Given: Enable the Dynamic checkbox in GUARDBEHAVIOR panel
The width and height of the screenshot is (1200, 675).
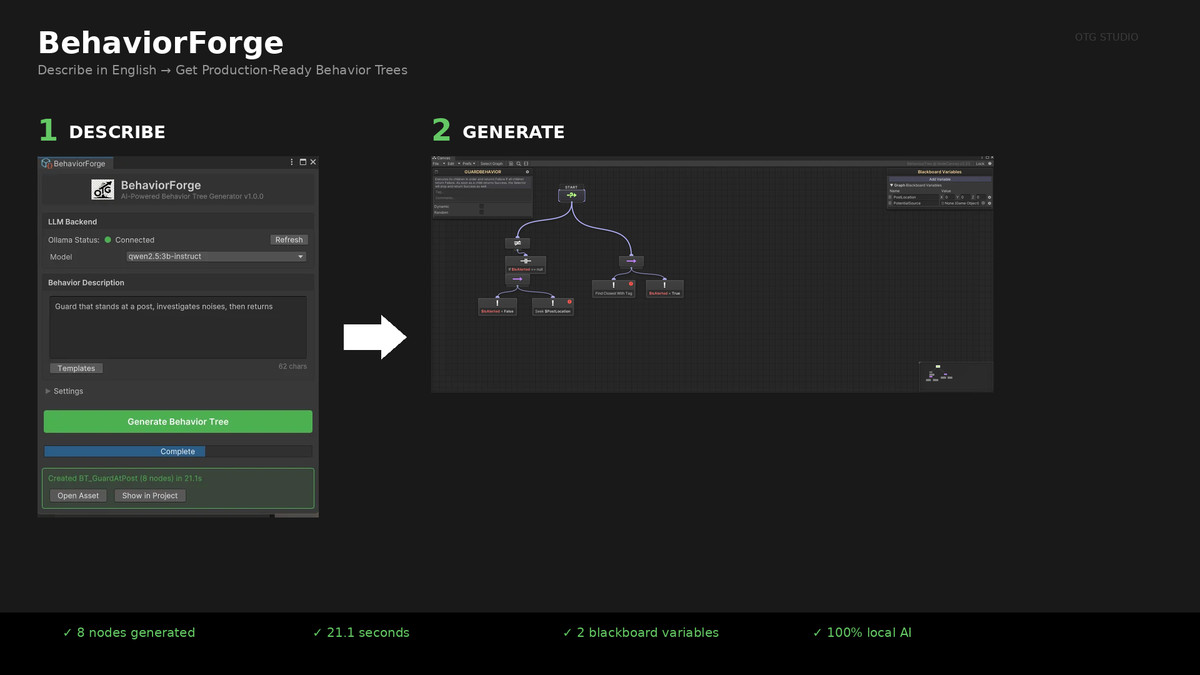Looking at the screenshot, I should [481, 206].
